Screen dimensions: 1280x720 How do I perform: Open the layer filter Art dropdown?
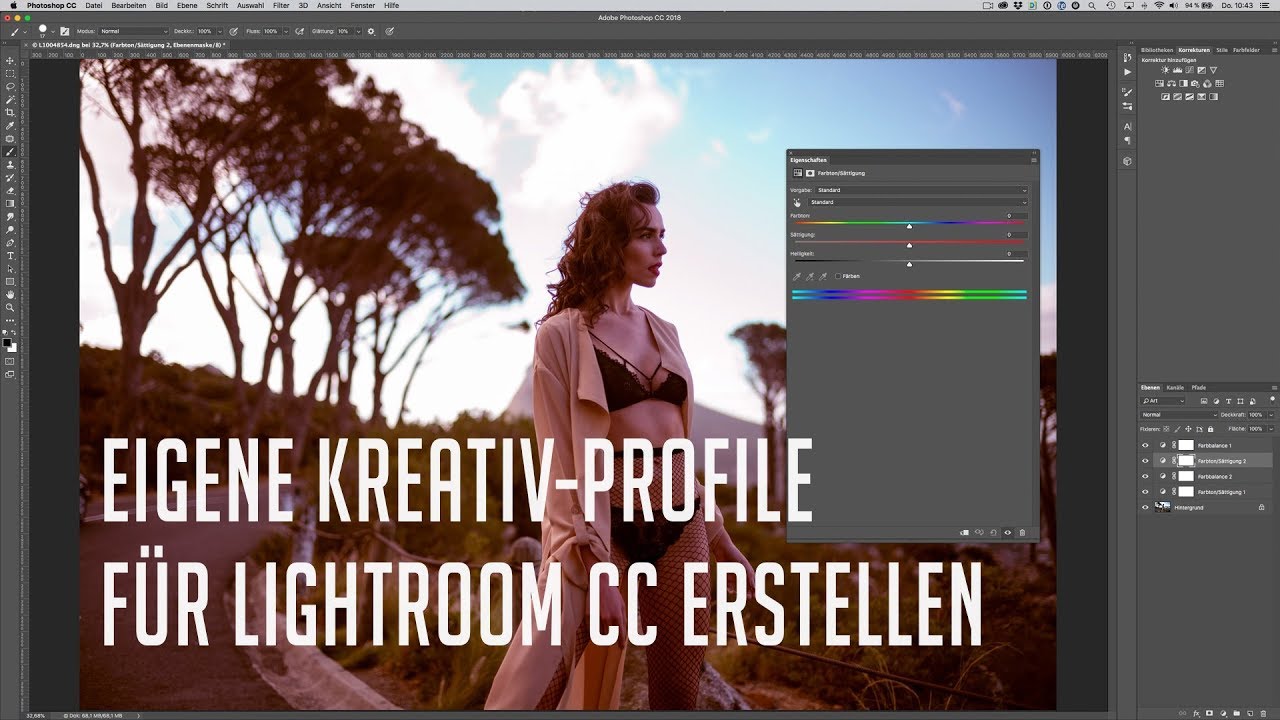[x=1162, y=401]
